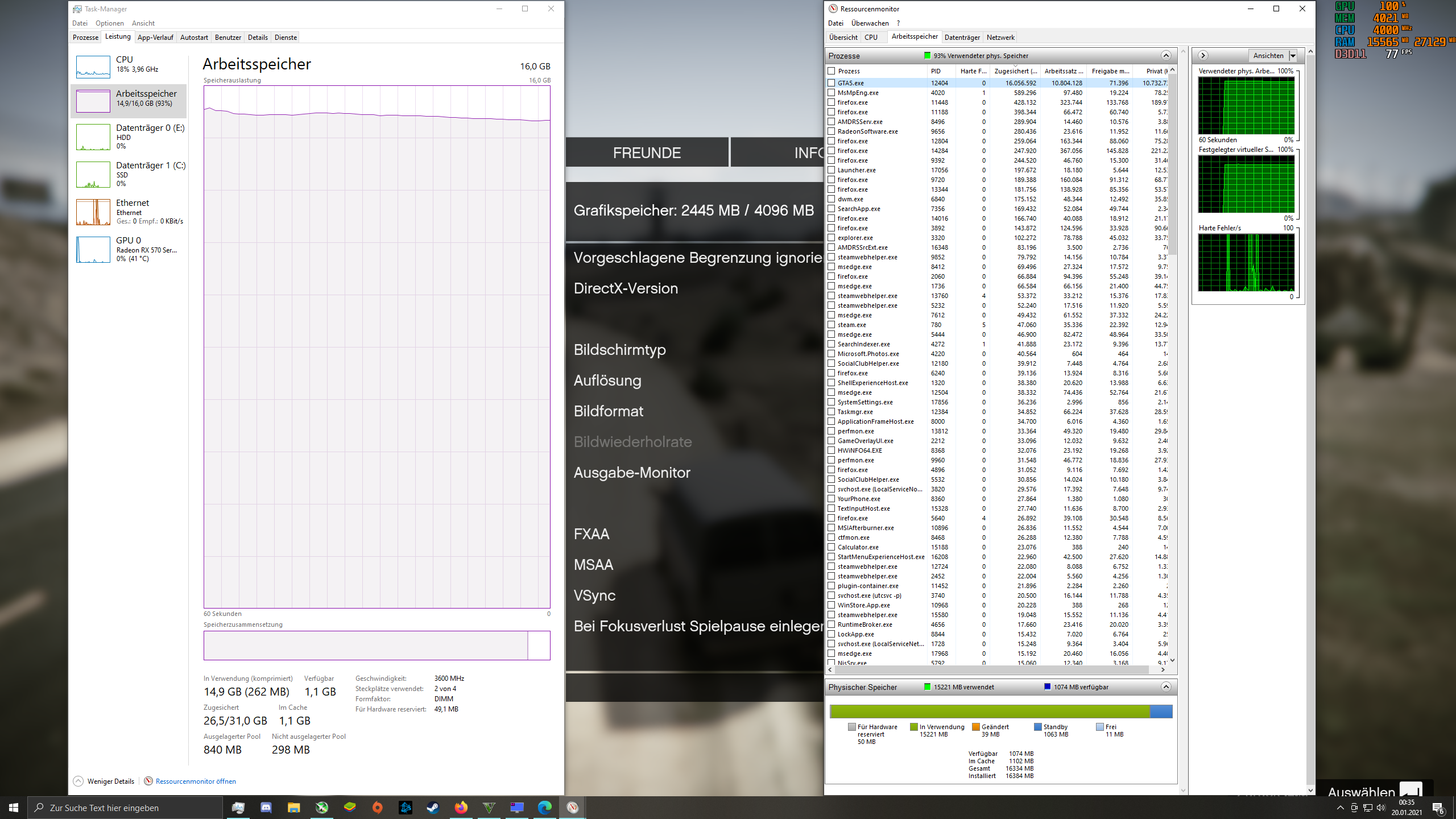Check the GTA5.exe process checkbox
This screenshot has height=819, width=1456.
(x=832, y=83)
